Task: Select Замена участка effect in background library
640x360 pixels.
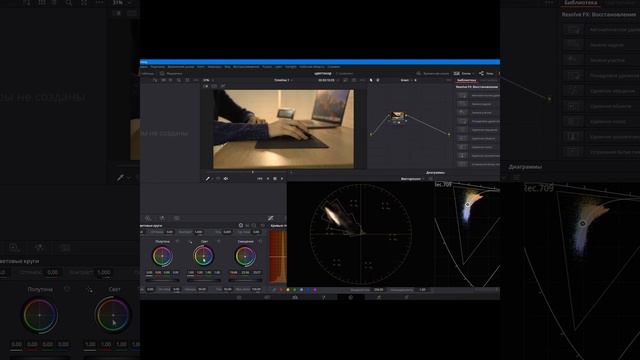Action: (x=599, y=60)
